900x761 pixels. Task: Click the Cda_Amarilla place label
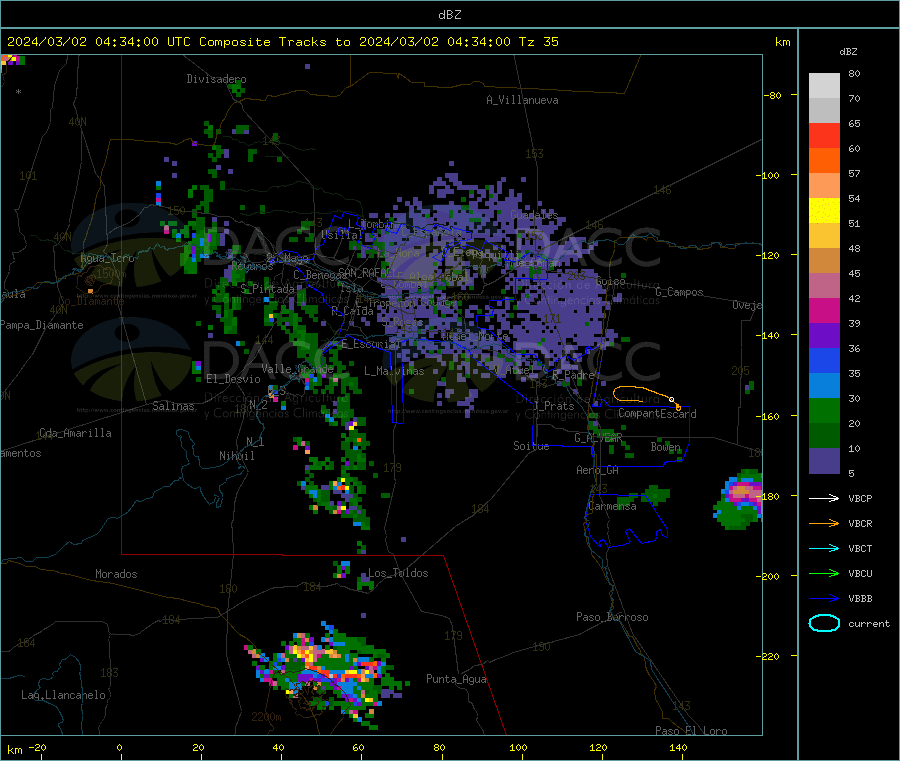(75, 433)
